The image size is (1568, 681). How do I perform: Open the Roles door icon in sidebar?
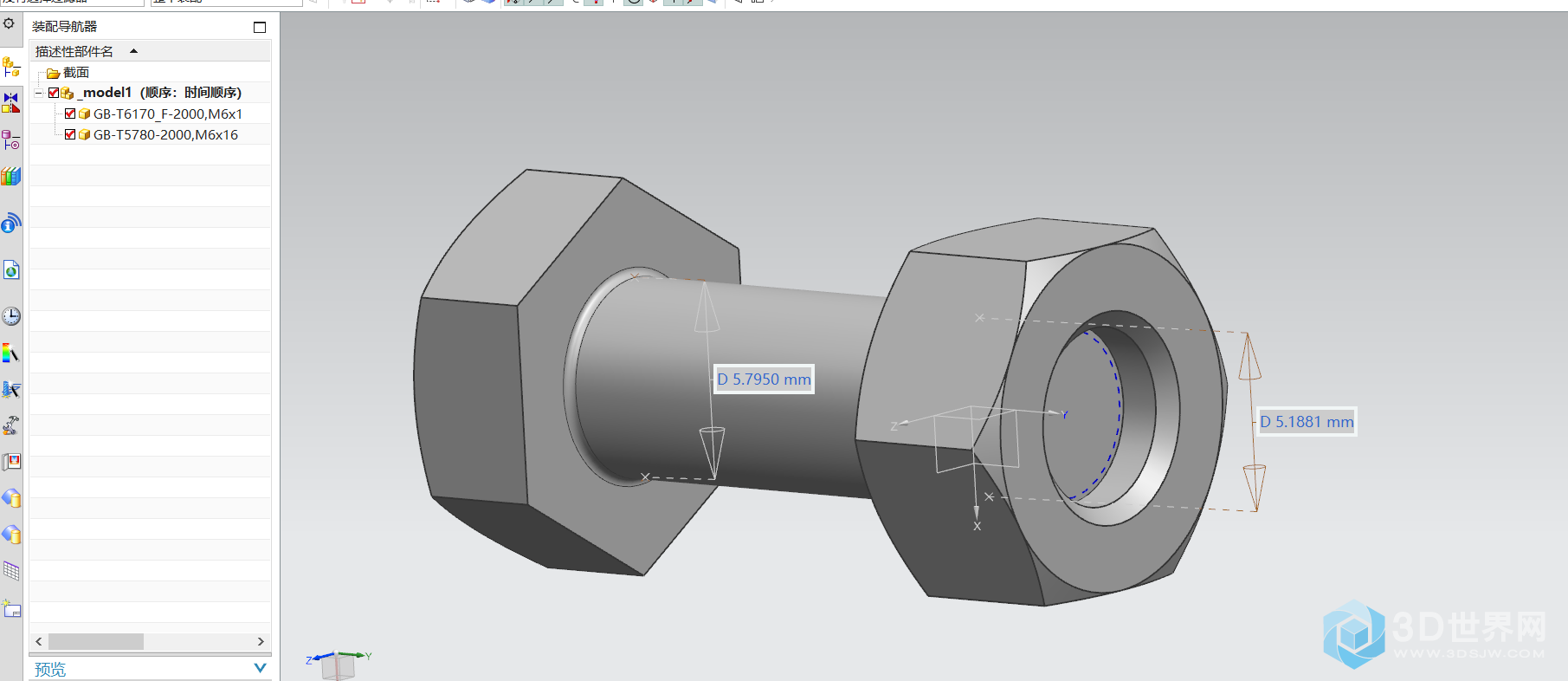tap(11, 462)
